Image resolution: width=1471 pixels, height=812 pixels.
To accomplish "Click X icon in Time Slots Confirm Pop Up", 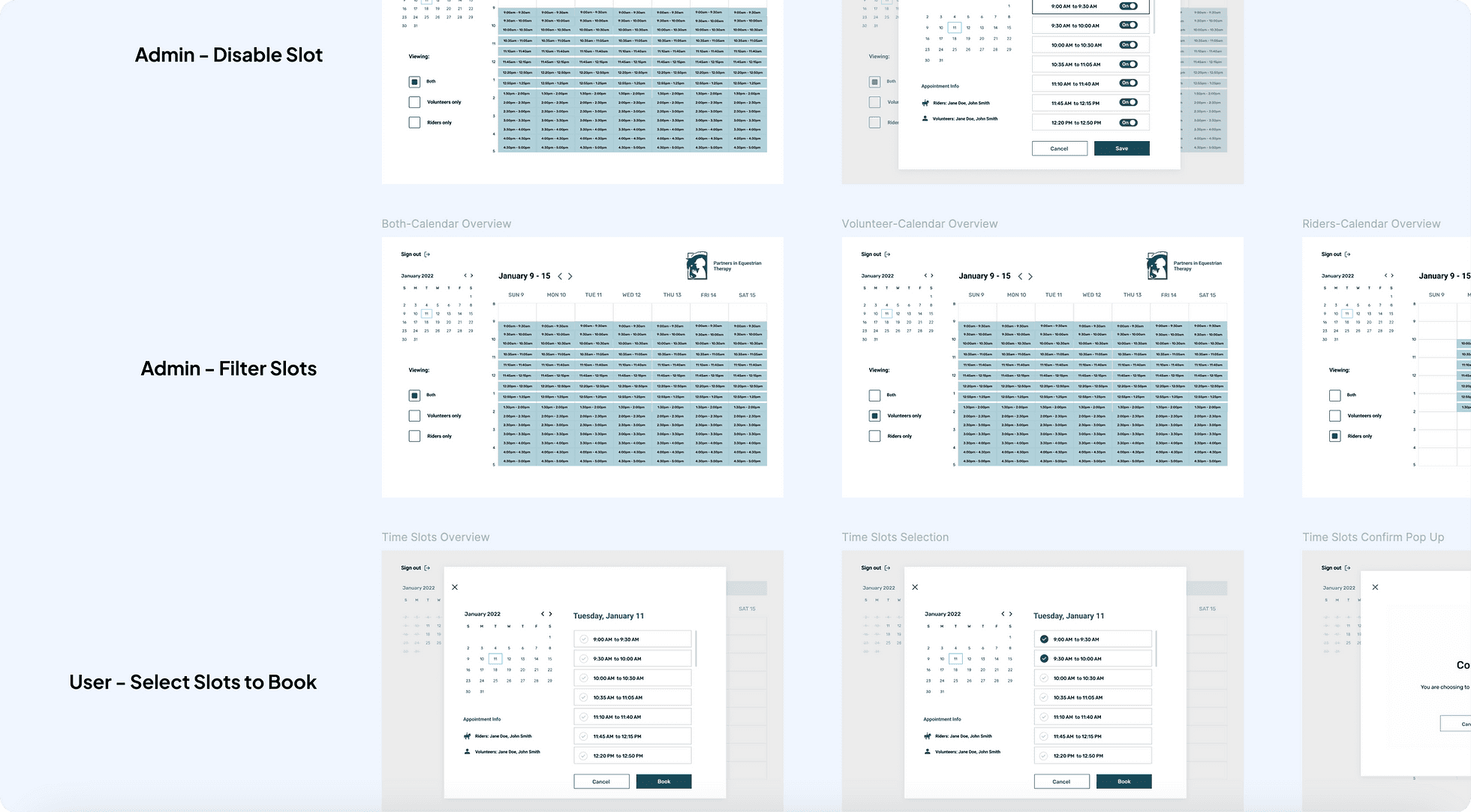I will [x=1375, y=587].
